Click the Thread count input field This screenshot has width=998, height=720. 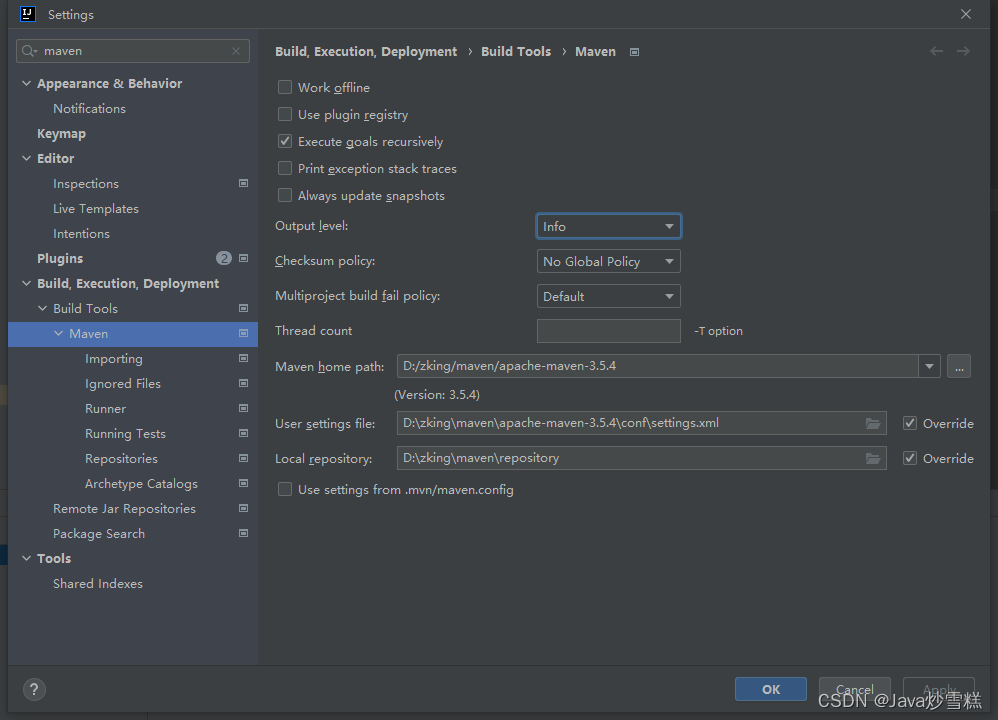coord(608,331)
